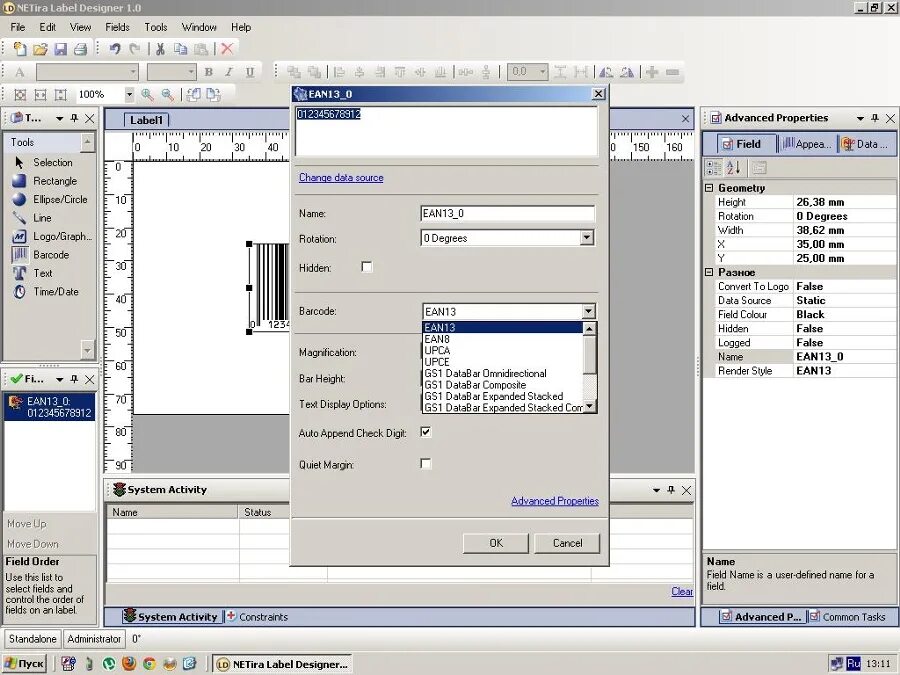Click the Copy icon in toolbar
900x675 pixels.
181,49
